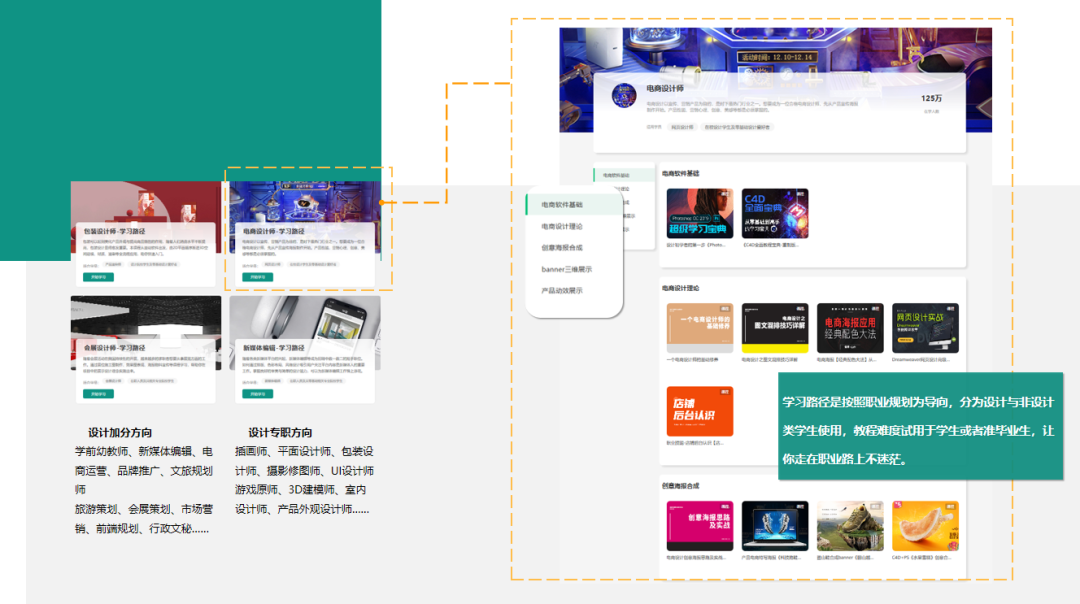This screenshot has width=1080, height=604.
Task: Open the pink 创意海报思路及实战 course thumbnail
Action: (700, 525)
